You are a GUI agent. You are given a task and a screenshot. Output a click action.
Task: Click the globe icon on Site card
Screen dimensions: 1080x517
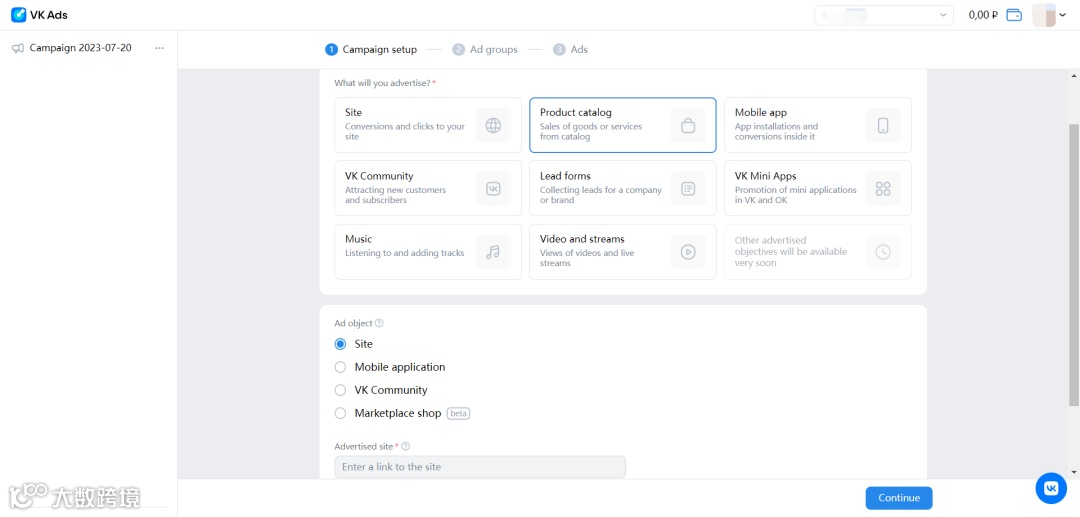point(493,125)
